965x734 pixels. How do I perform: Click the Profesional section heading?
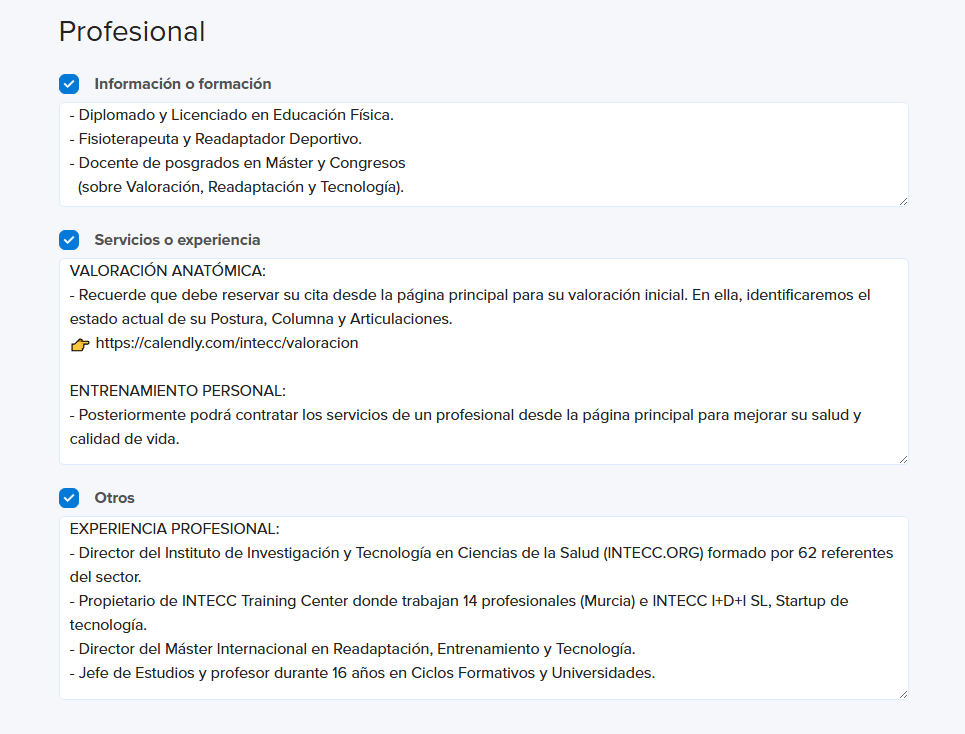[132, 31]
